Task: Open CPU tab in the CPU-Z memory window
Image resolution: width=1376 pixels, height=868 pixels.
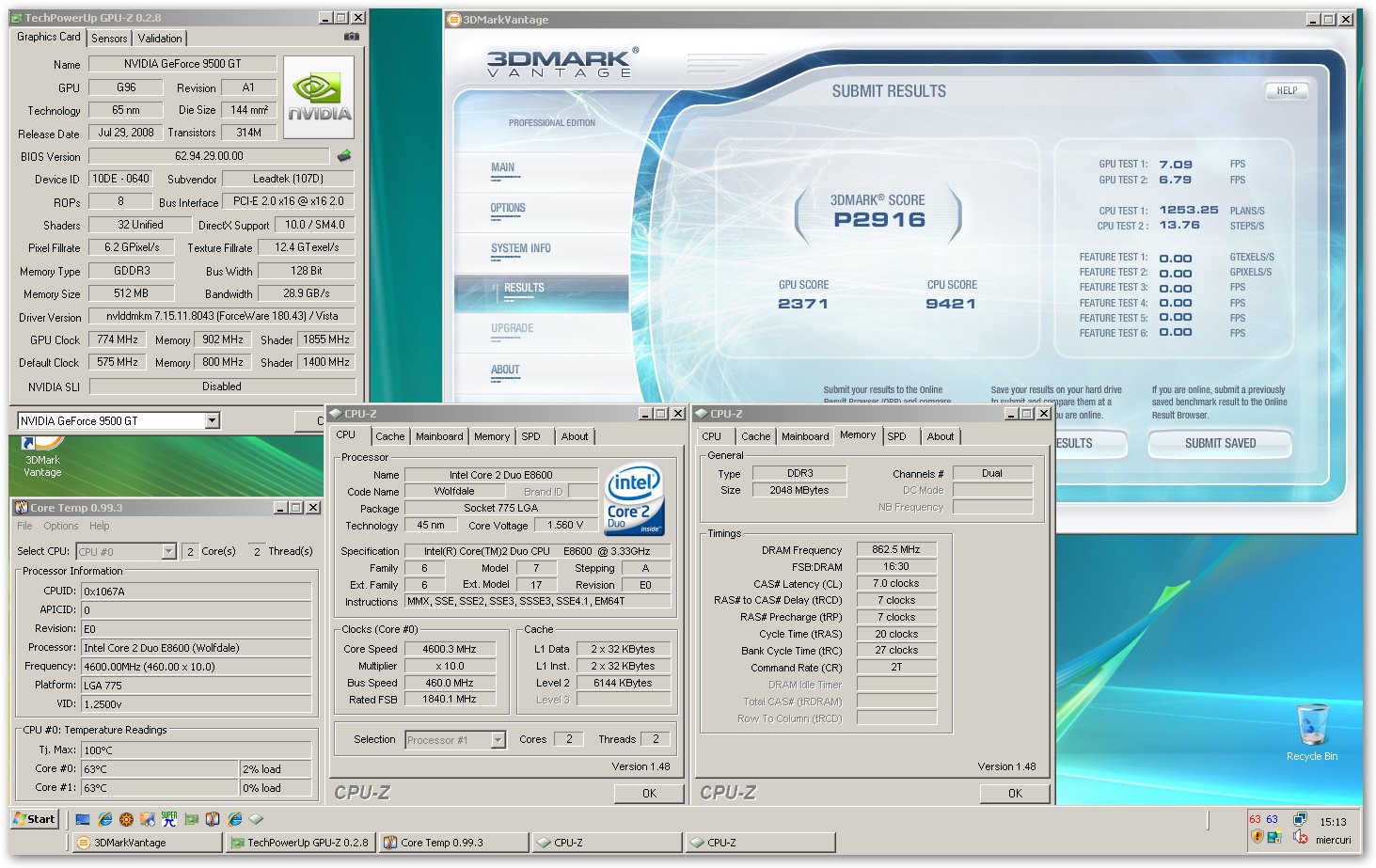Action: tap(712, 436)
